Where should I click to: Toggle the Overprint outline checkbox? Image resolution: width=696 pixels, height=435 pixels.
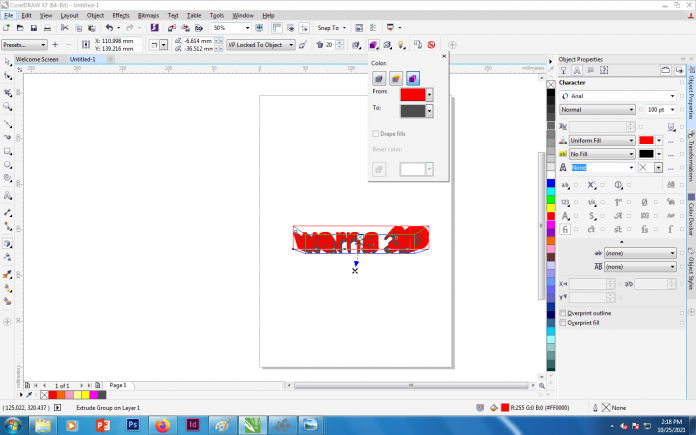point(563,313)
